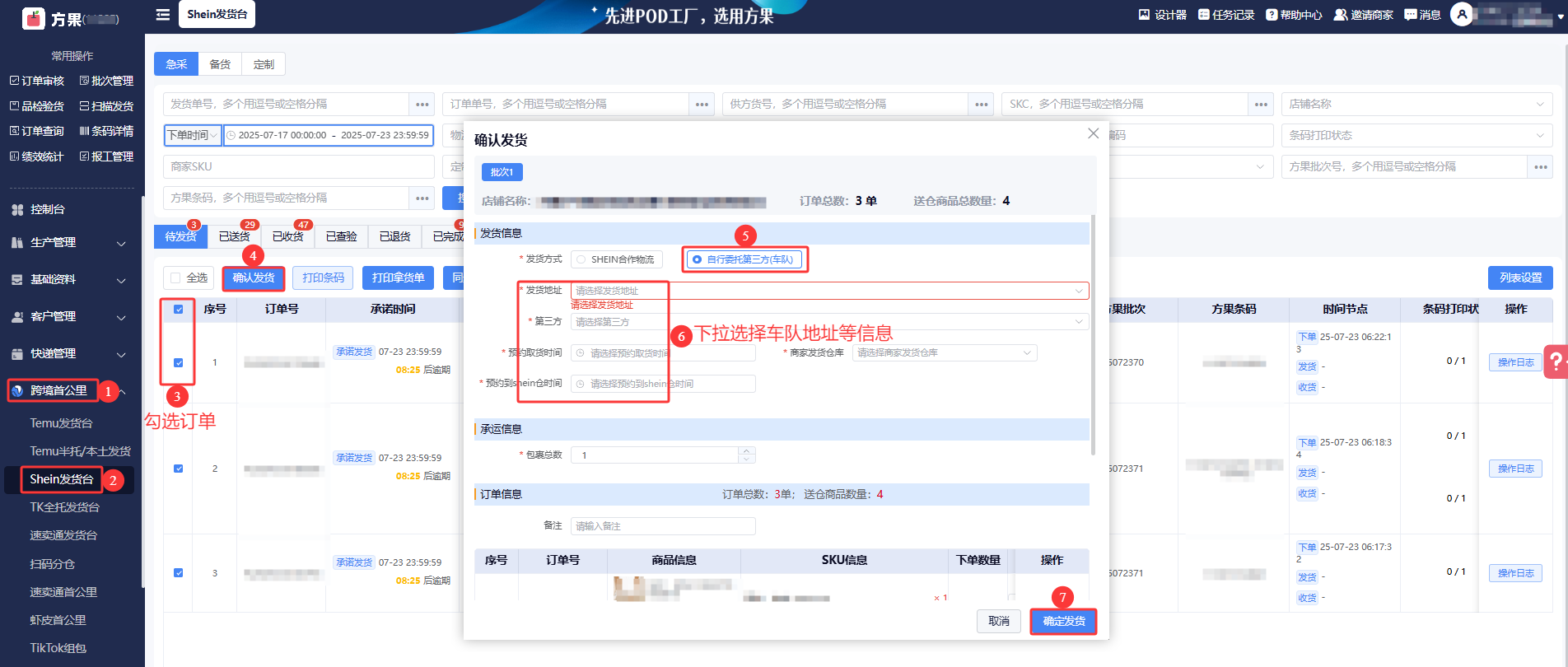Open the 已收货 status tab
Screen dimensions: 1568x667
pyautogui.click(x=287, y=236)
